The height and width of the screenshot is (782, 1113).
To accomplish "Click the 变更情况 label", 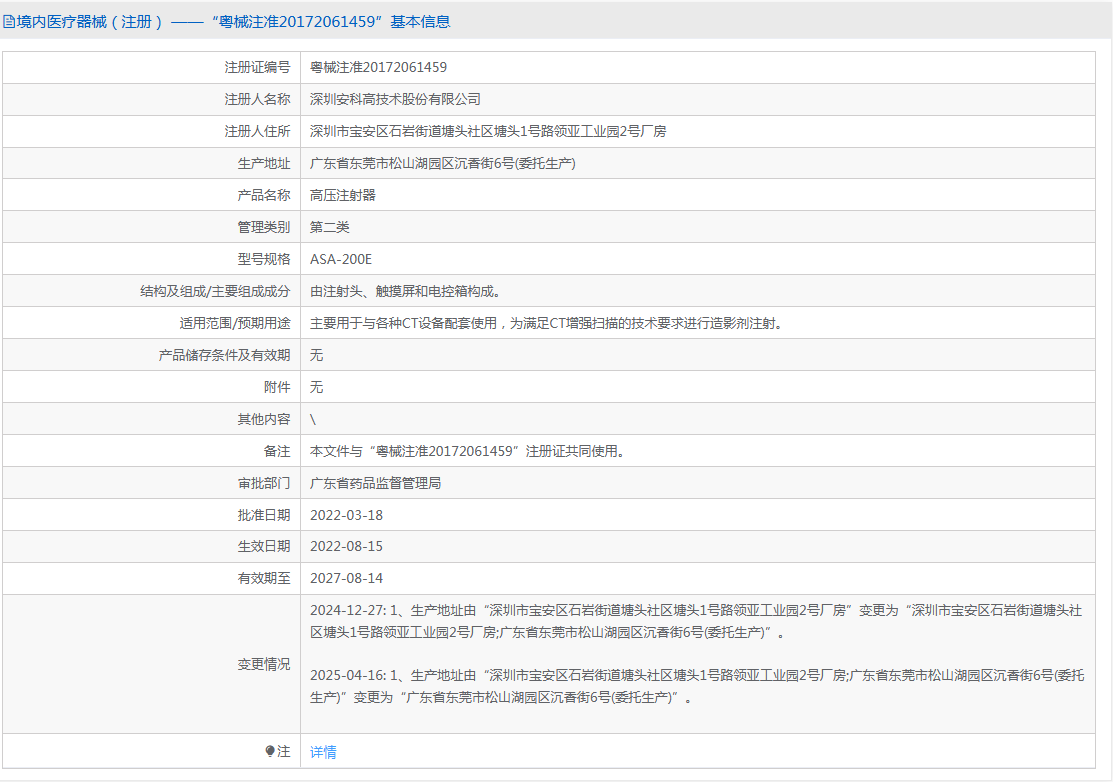I will (x=264, y=664).
